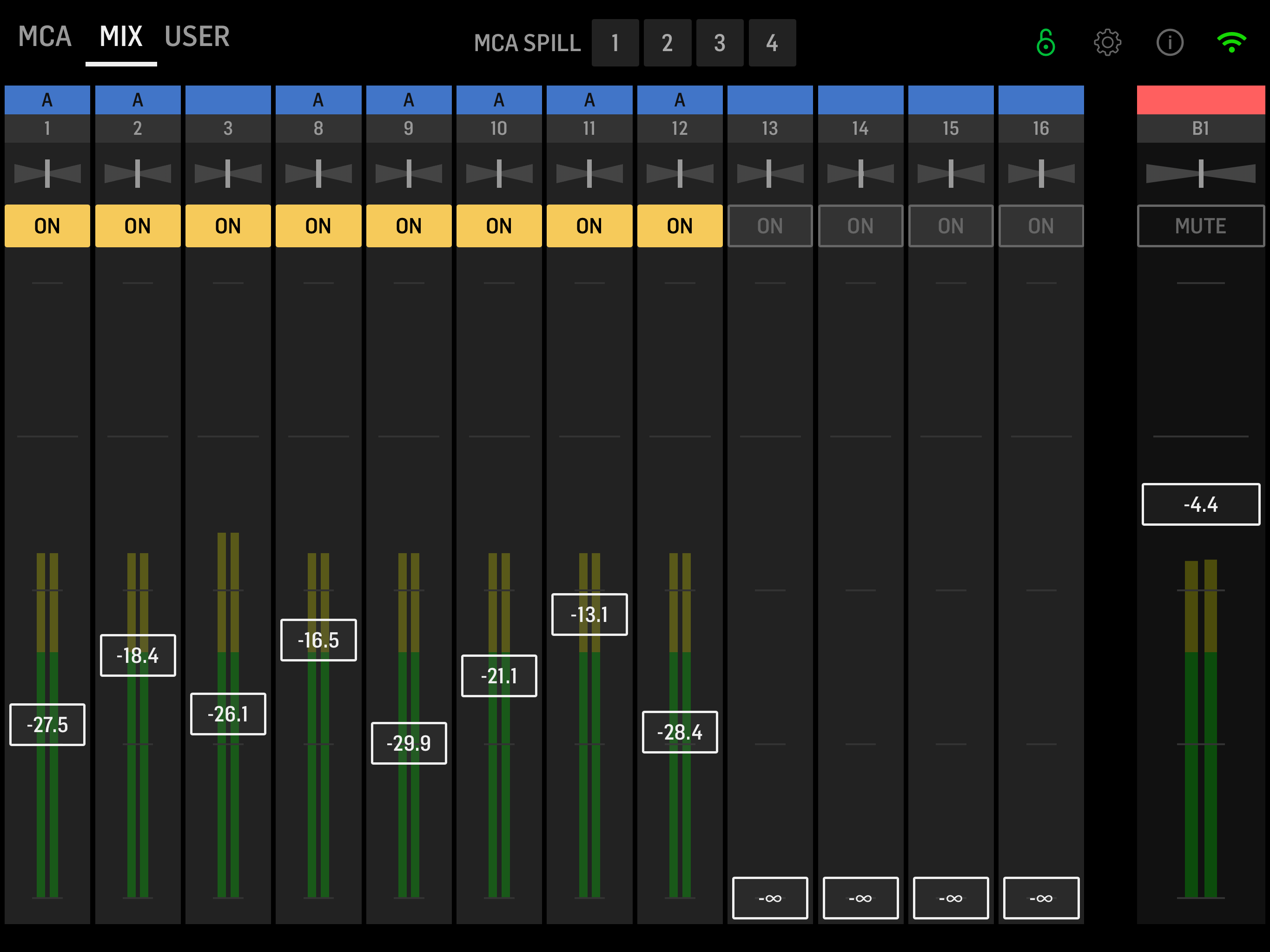Turn off channel 9 ON button
Viewport: 1270px width, 952px height.
pyautogui.click(x=409, y=225)
